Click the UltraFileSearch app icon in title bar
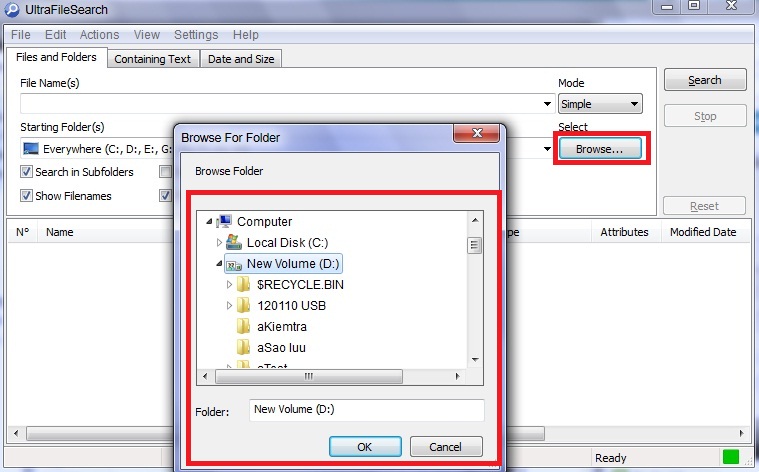The image size is (759, 472). (12, 10)
